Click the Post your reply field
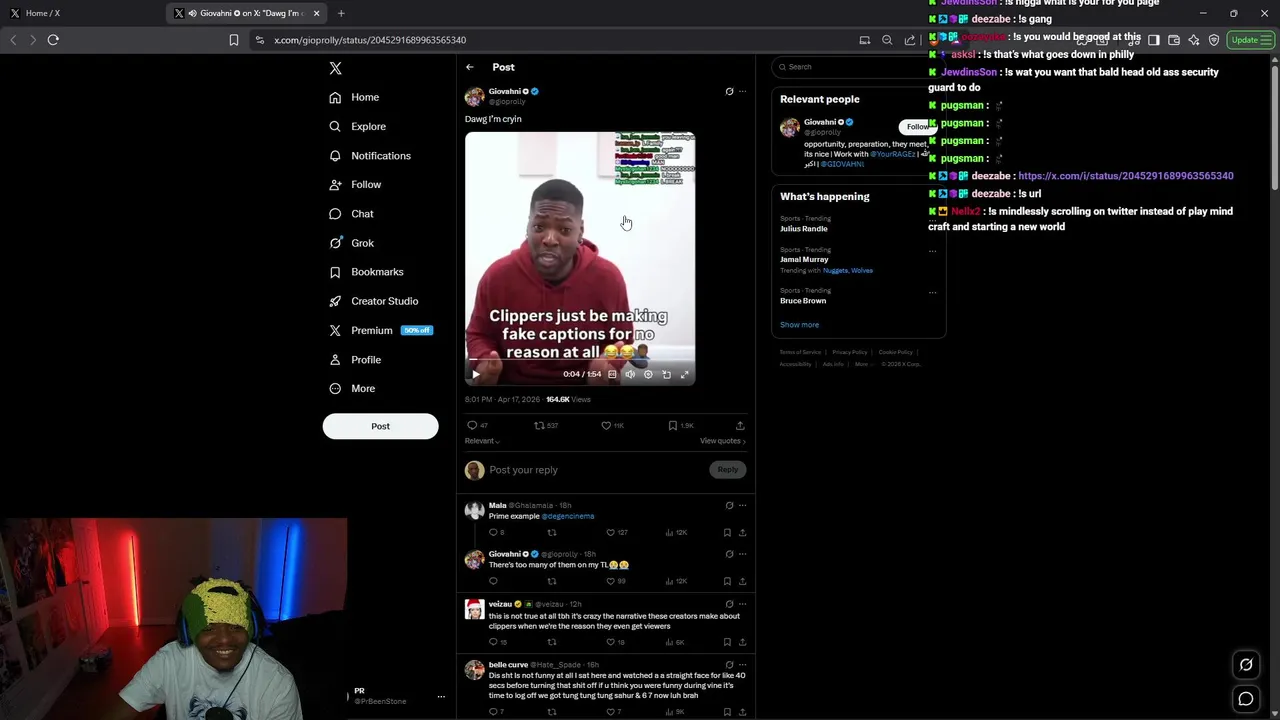The image size is (1280, 720). [x=595, y=470]
